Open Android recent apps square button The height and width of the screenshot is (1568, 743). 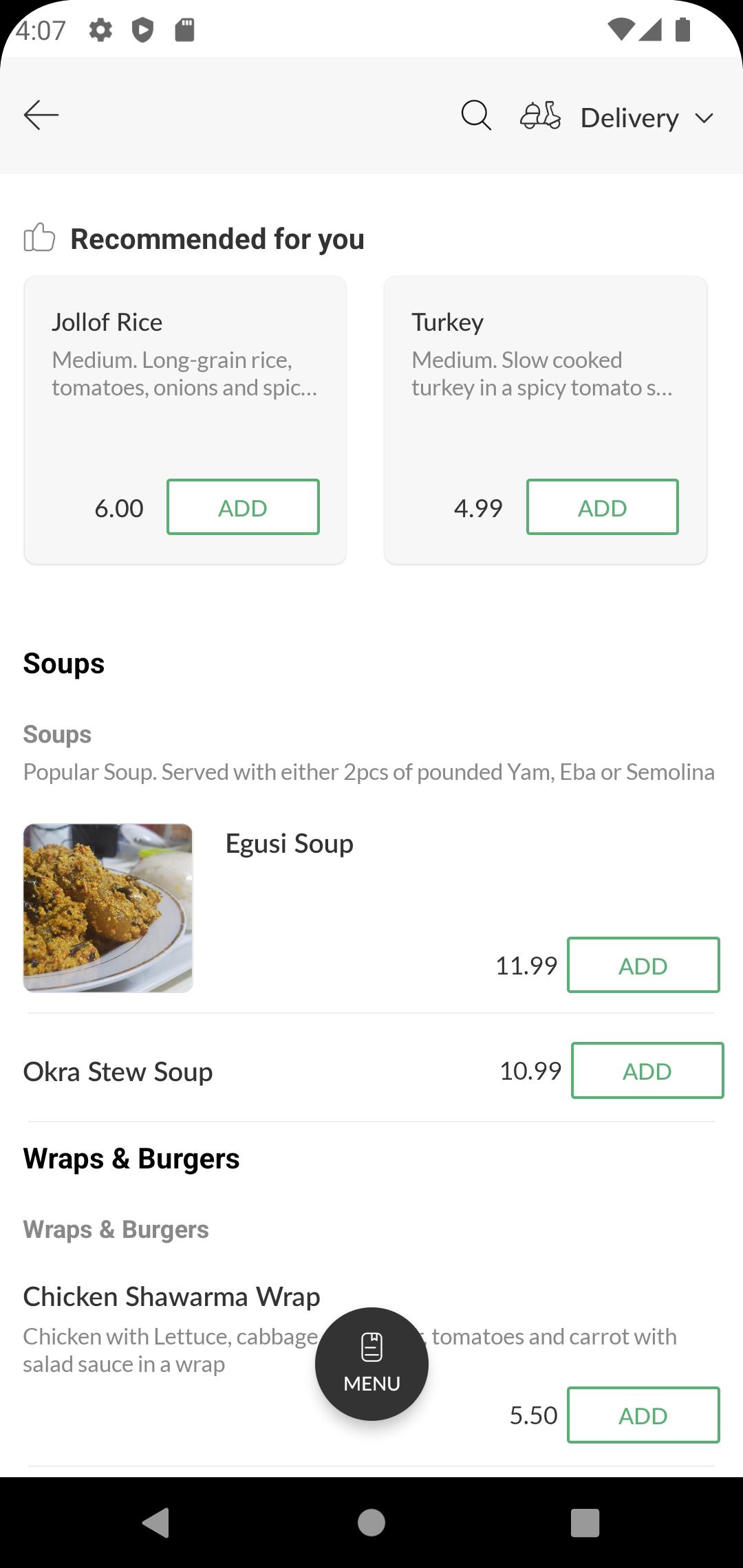(585, 1523)
